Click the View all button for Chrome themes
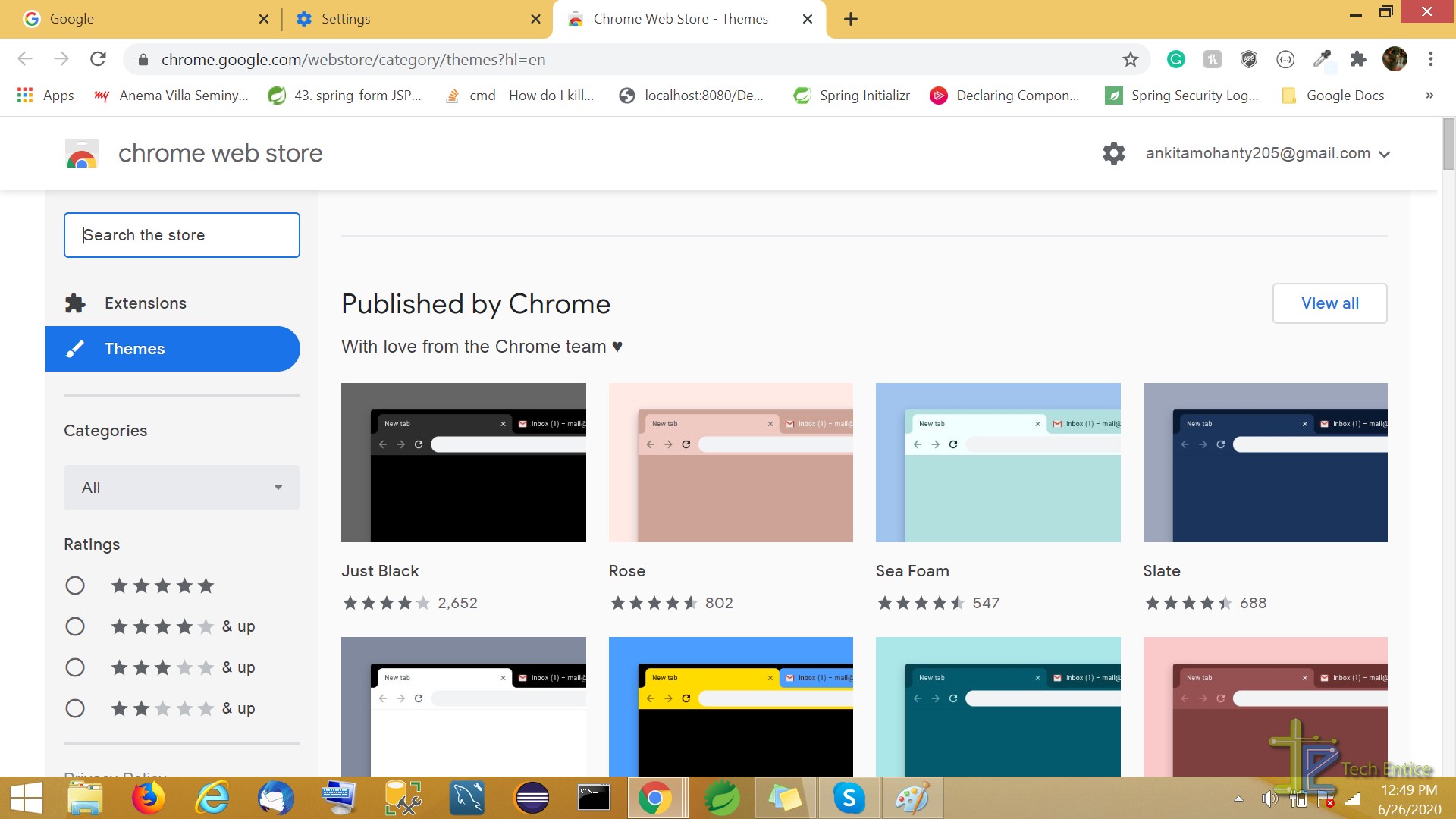 click(x=1330, y=303)
